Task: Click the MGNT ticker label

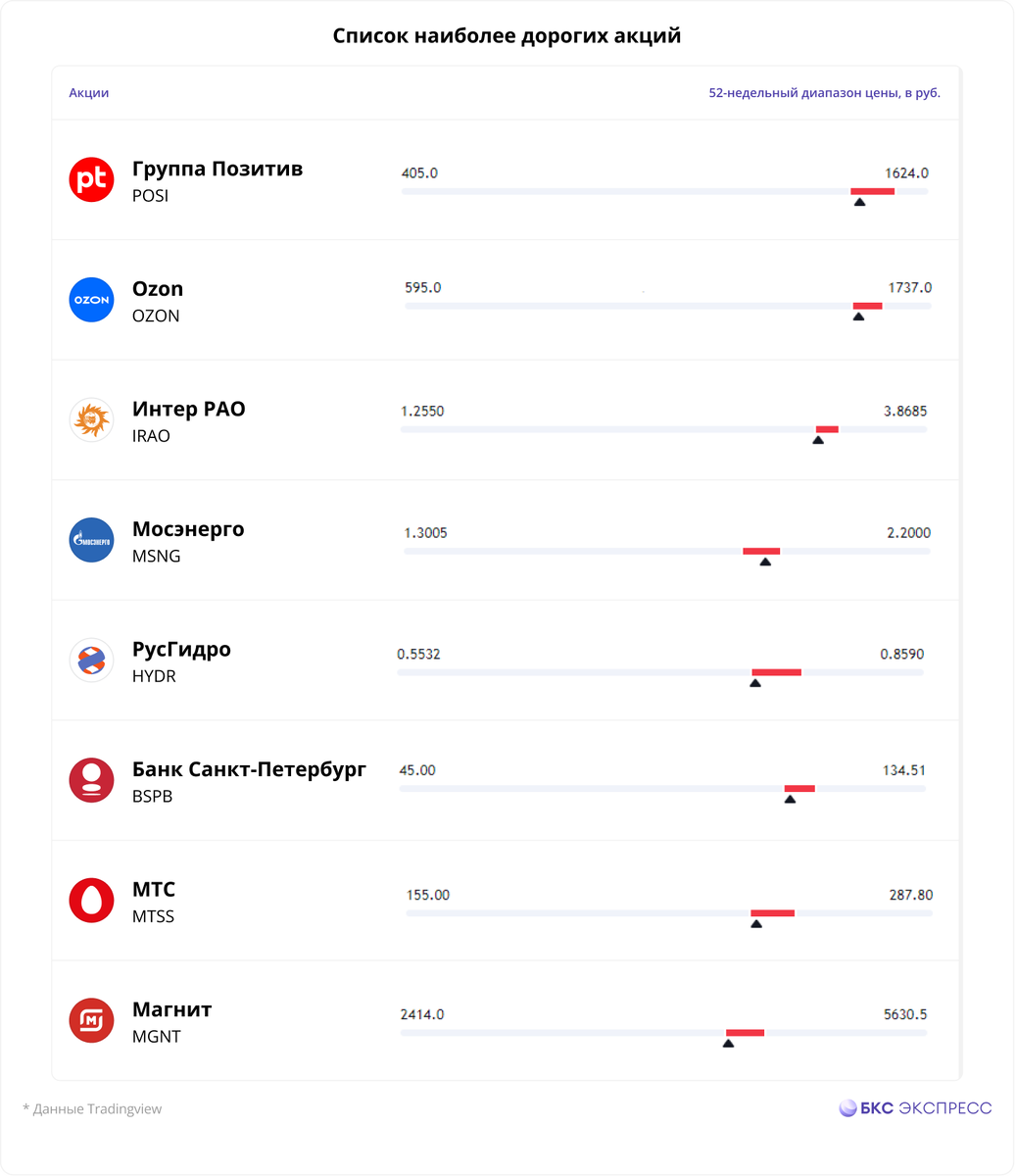Action: [x=157, y=1037]
